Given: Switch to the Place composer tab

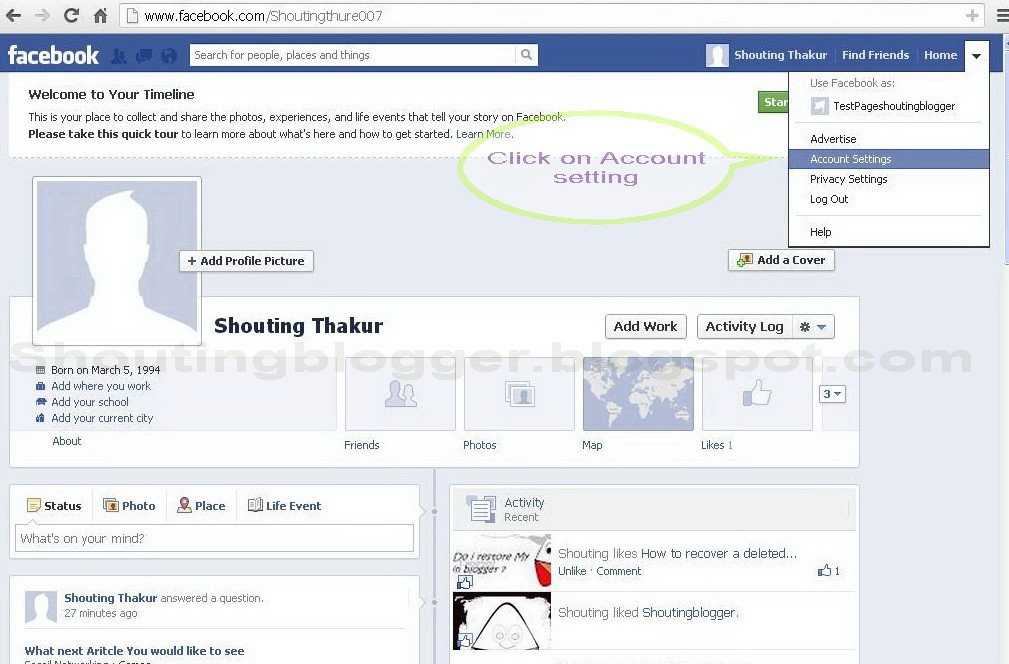Looking at the screenshot, I should point(201,506).
